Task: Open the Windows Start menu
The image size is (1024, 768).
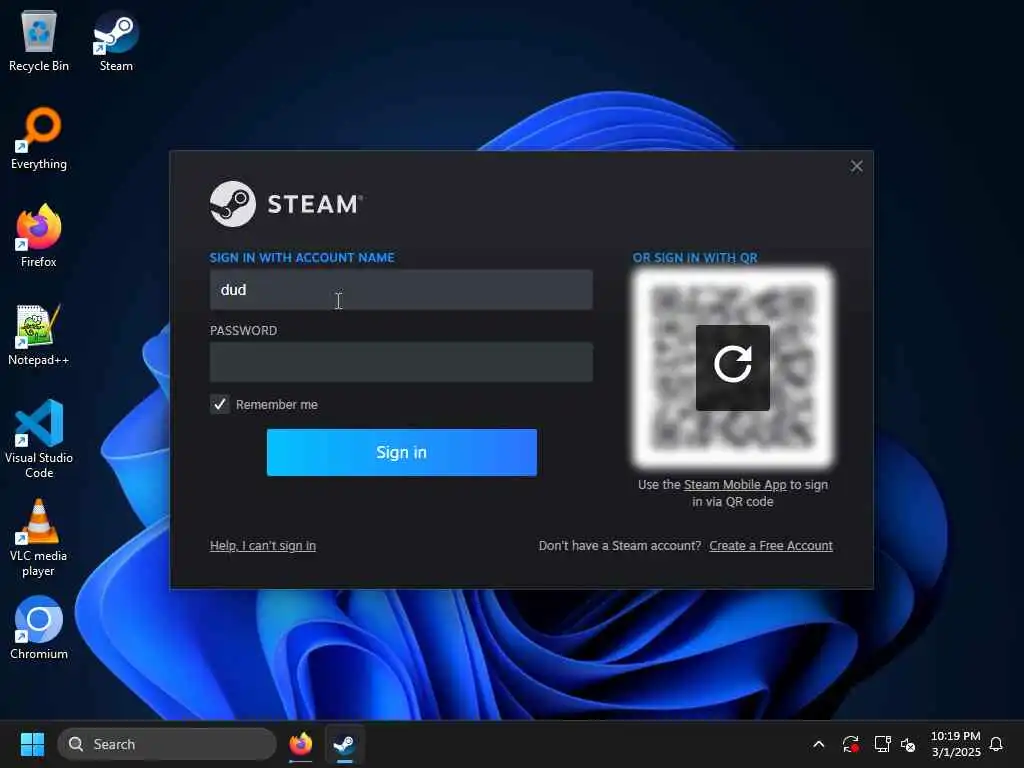Action: 32,744
